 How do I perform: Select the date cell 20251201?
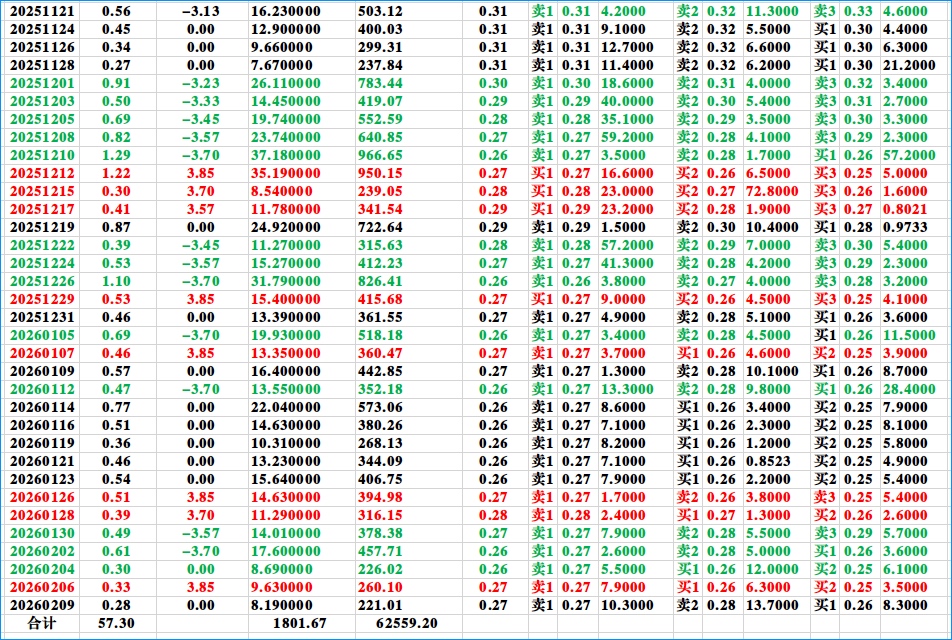click(42, 83)
